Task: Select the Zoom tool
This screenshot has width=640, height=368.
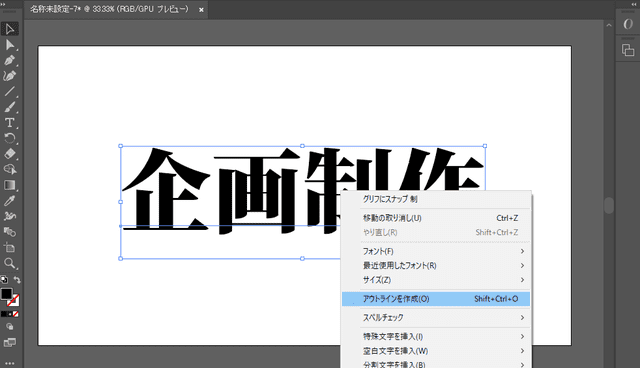Action: (x=9, y=263)
